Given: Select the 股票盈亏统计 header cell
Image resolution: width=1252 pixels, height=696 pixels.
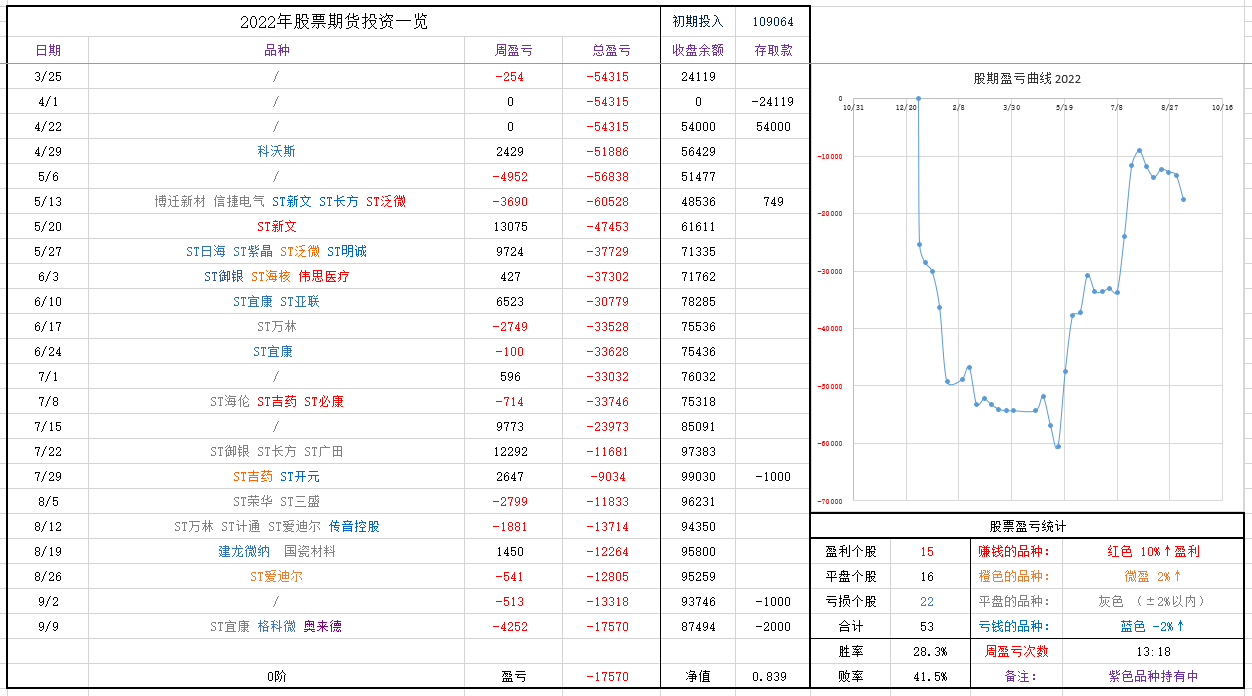Looking at the screenshot, I should point(1027,526).
